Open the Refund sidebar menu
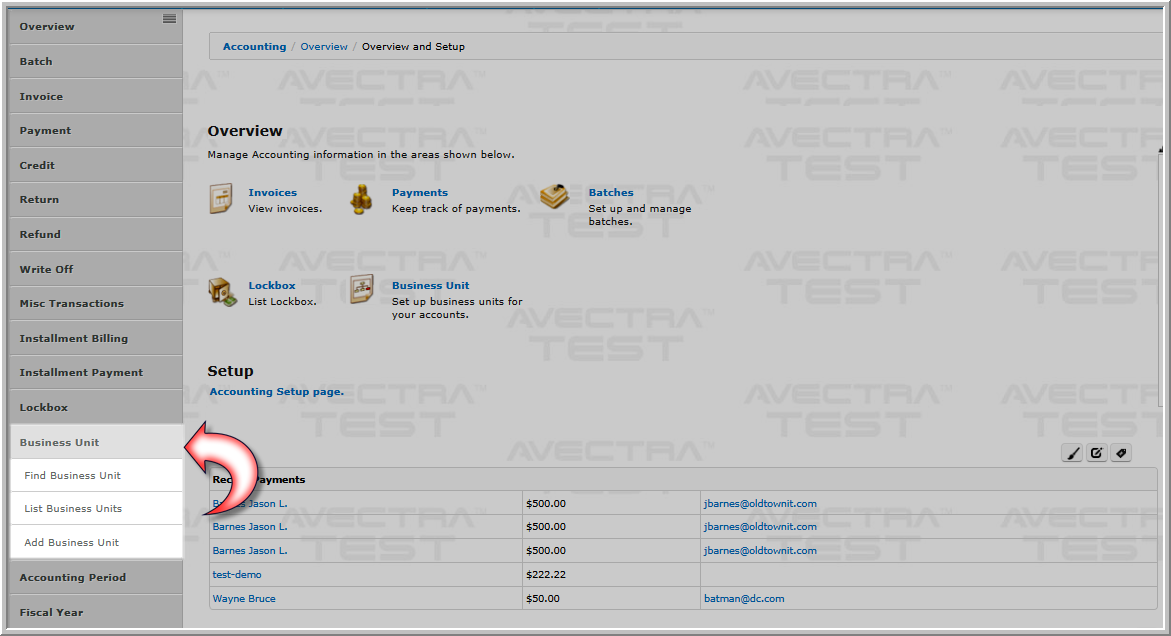The image size is (1171, 636). coord(96,234)
